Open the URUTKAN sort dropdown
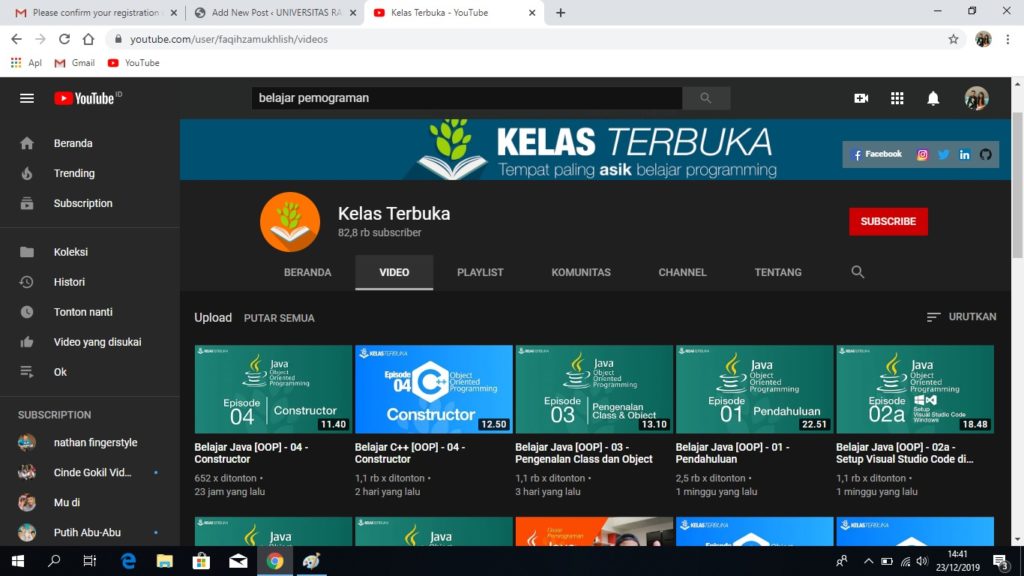1024x576 pixels. click(961, 317)
